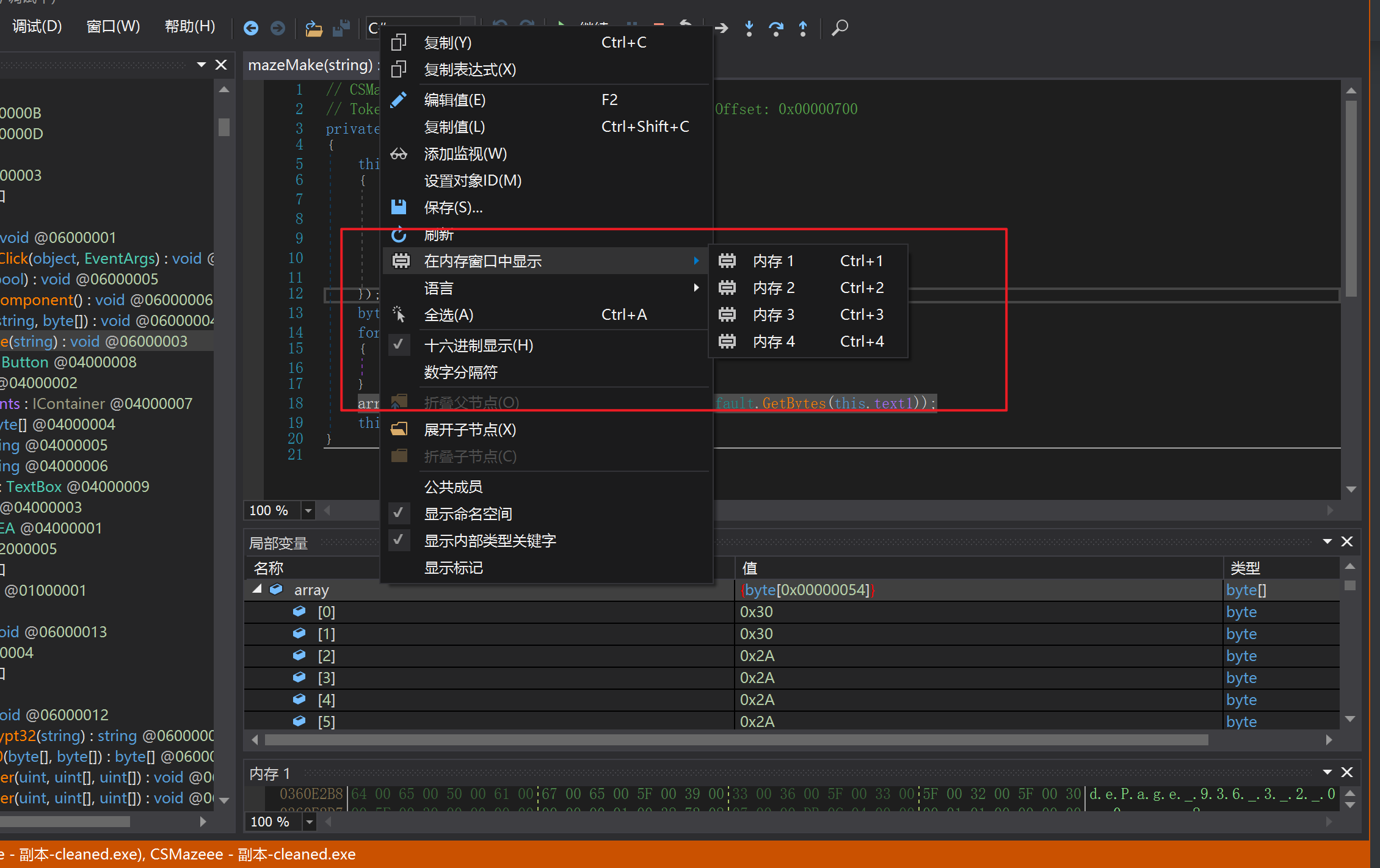Click the search magnifier icon
This screenshot has width=1380, height=868.
pyautogui.click(x=840, y=28)
